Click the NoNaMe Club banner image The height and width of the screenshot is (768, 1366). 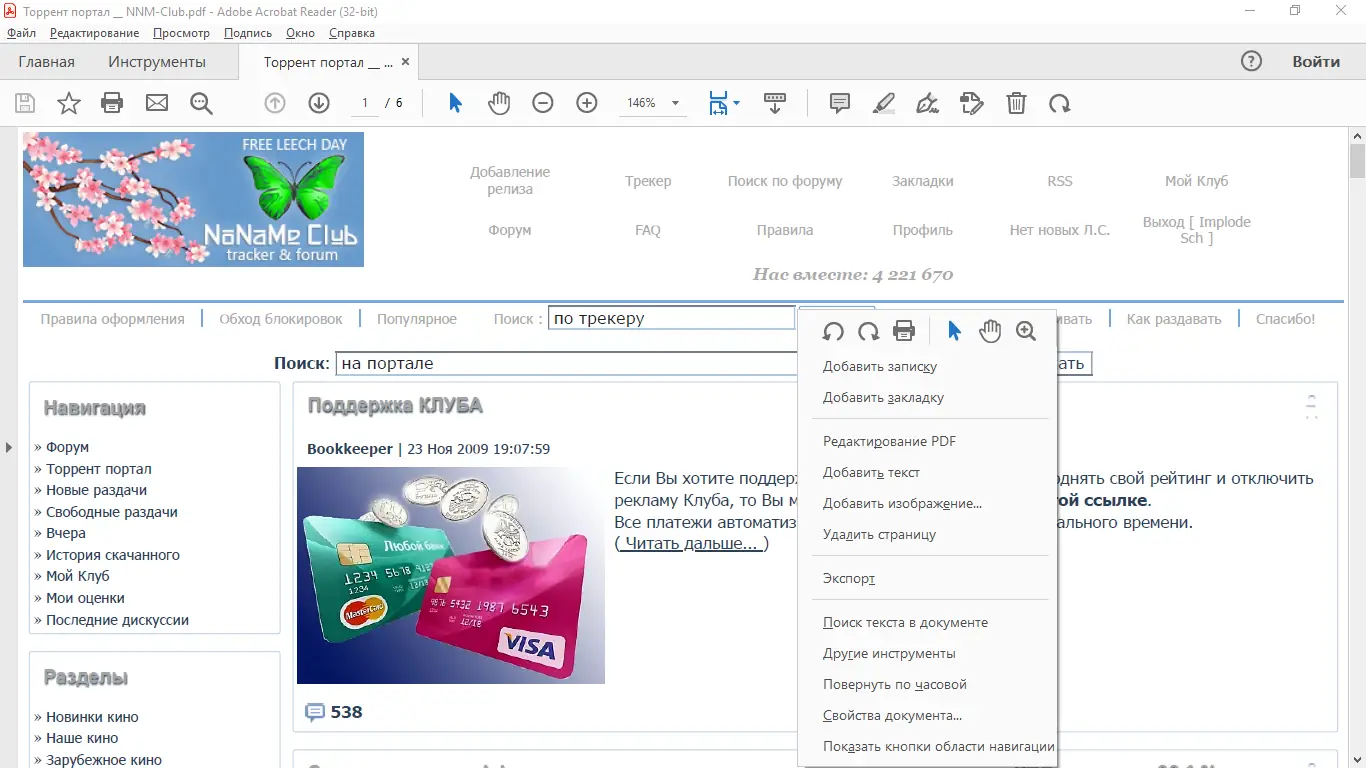point(193,199)
